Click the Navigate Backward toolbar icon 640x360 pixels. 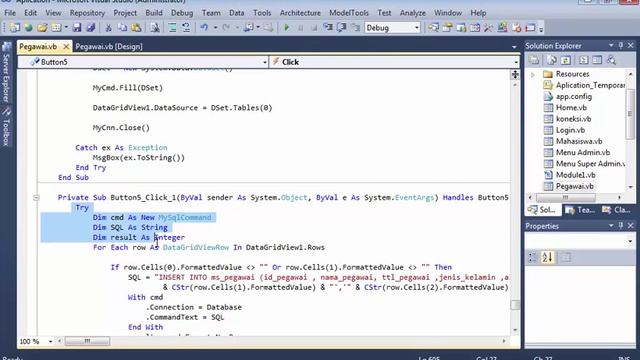point(248,28)
